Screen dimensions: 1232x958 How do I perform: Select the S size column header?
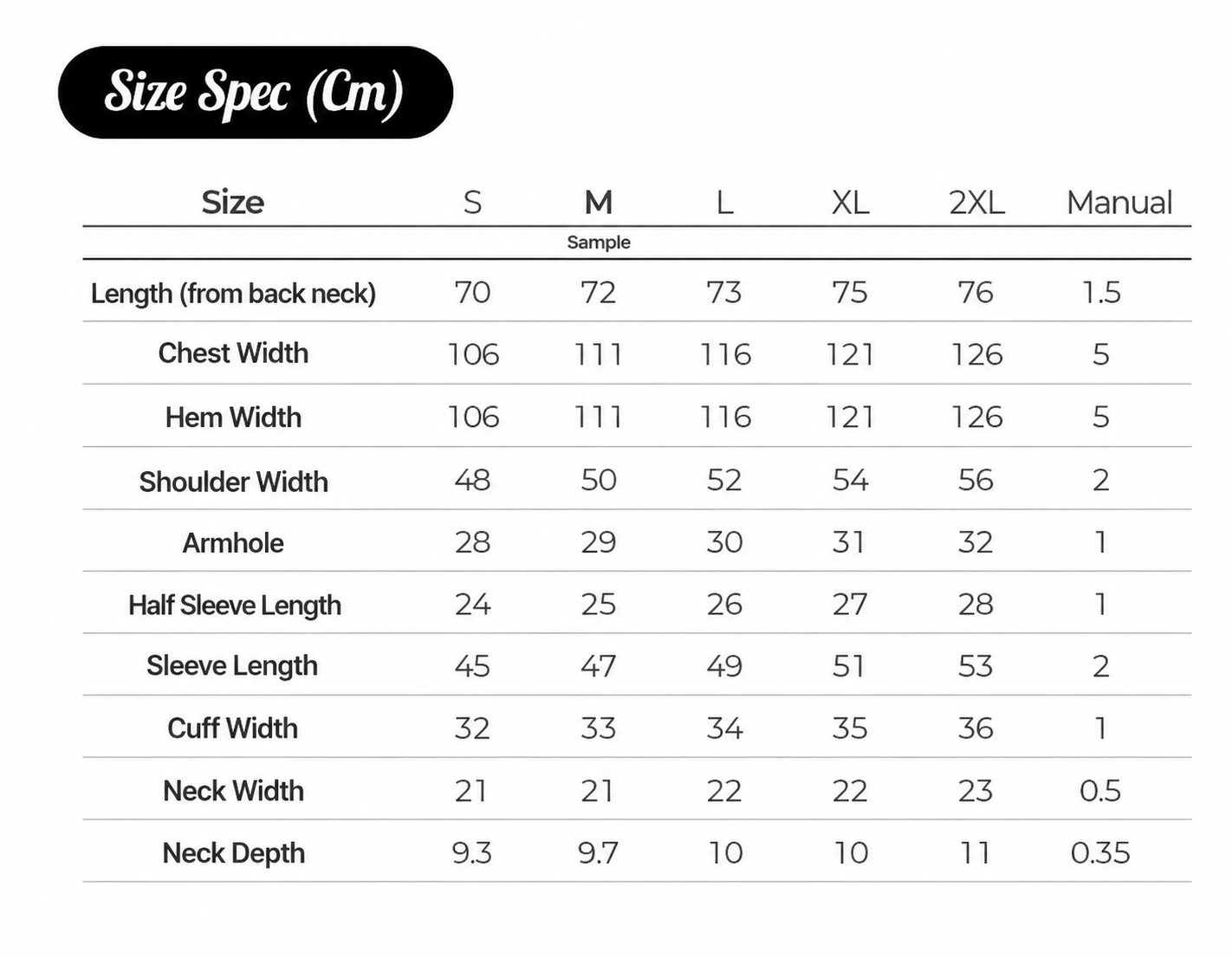[x=472, y=203]
